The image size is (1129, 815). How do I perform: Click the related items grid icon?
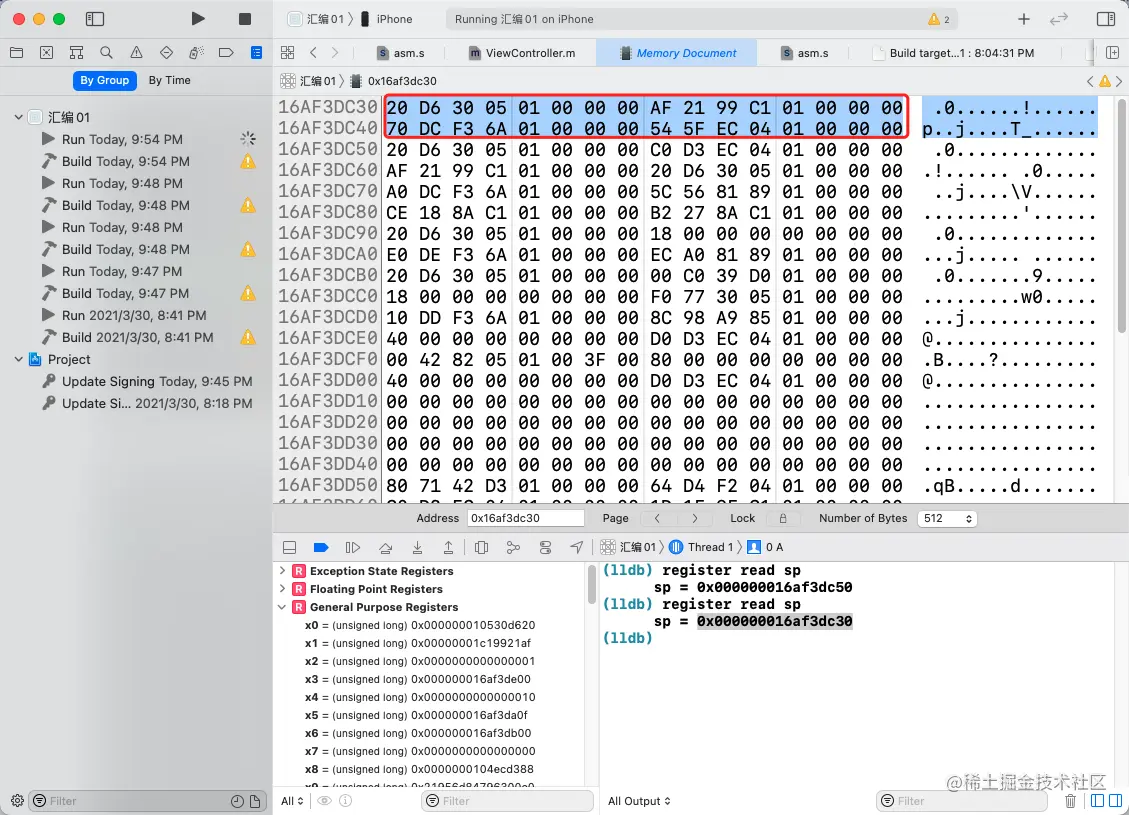pos(287,53)
